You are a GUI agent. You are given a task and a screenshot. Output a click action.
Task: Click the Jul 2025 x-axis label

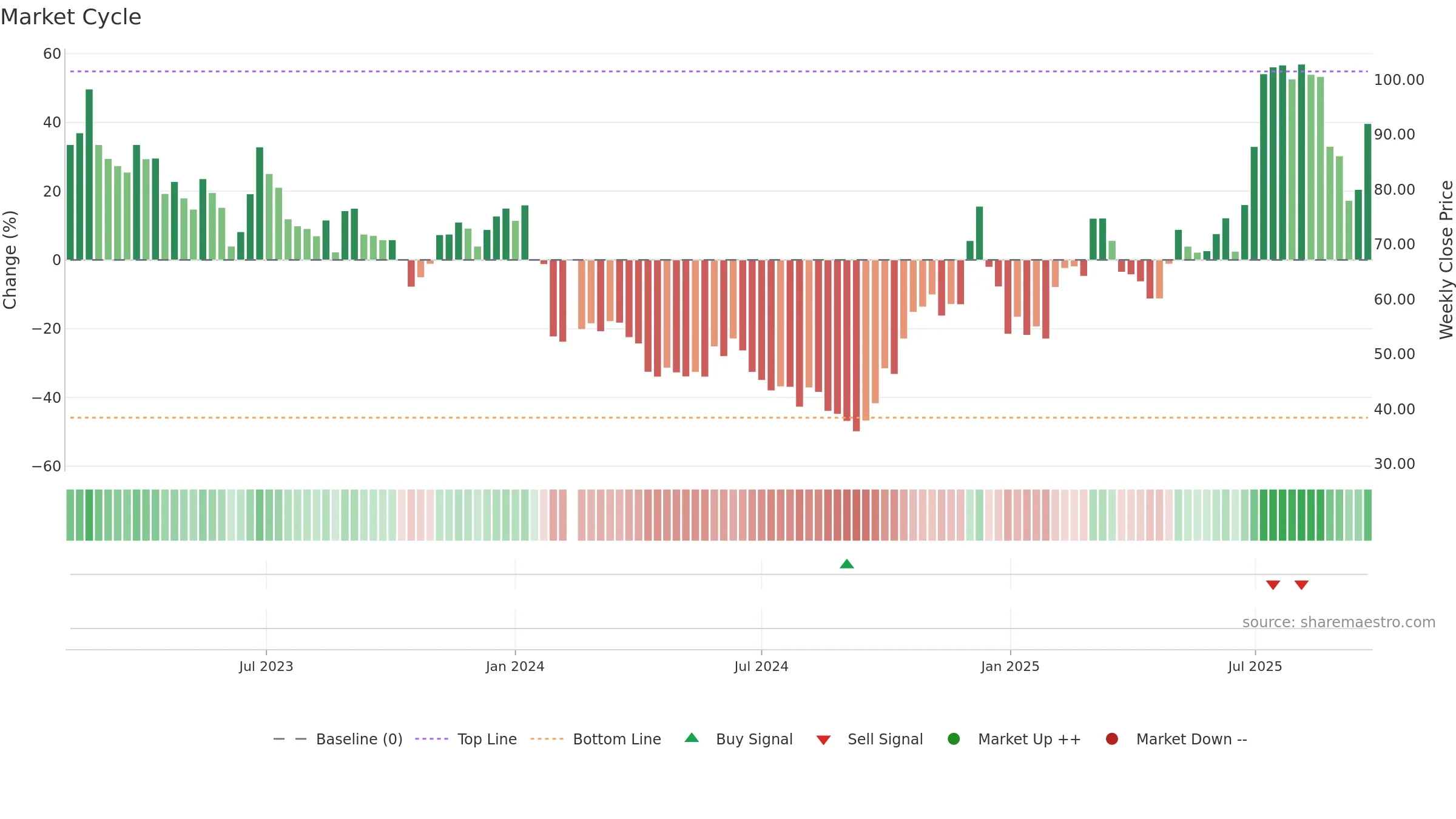click(1255, 666)
